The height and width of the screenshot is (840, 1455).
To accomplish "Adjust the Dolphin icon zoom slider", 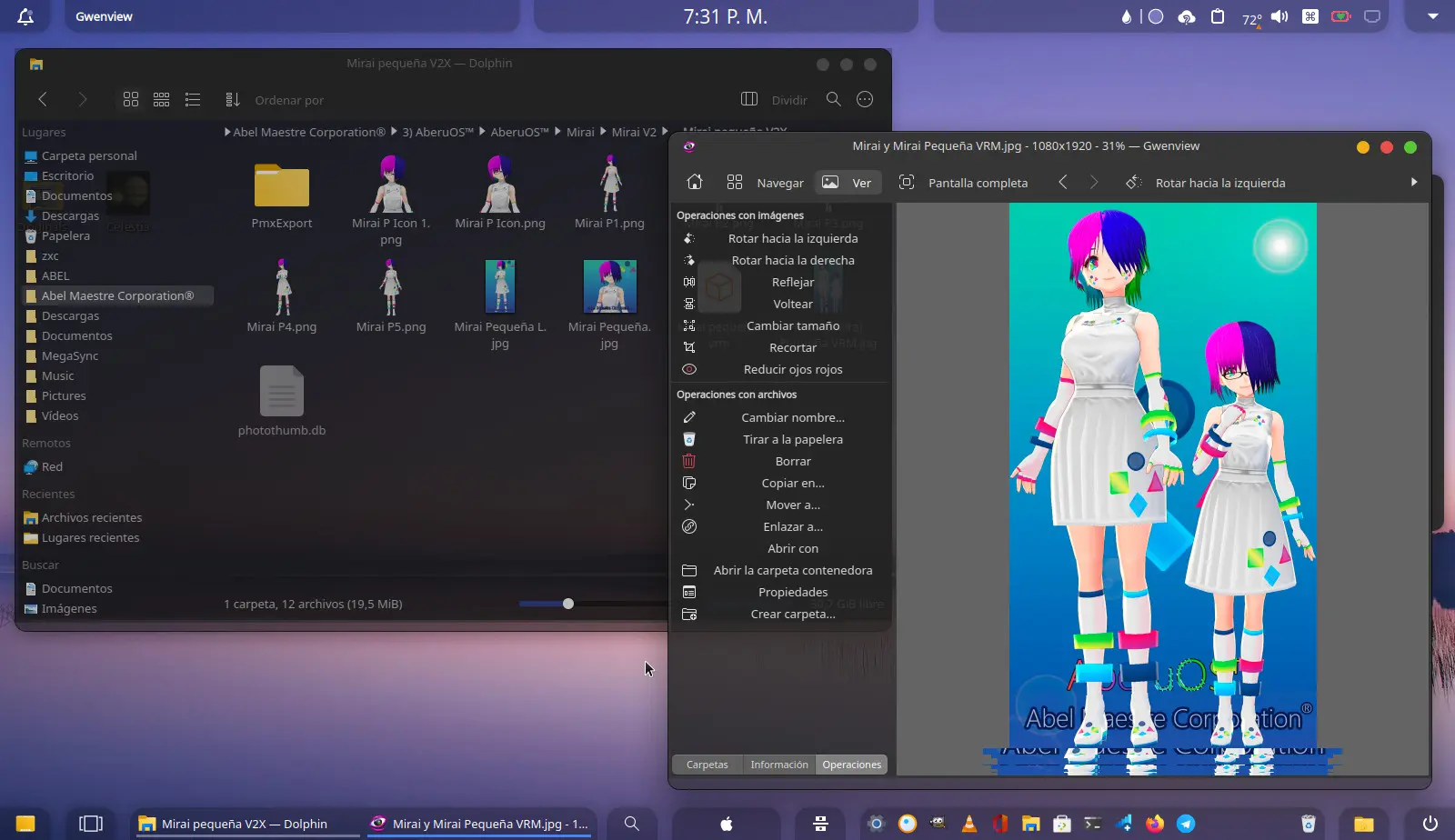I will point(568,604).
